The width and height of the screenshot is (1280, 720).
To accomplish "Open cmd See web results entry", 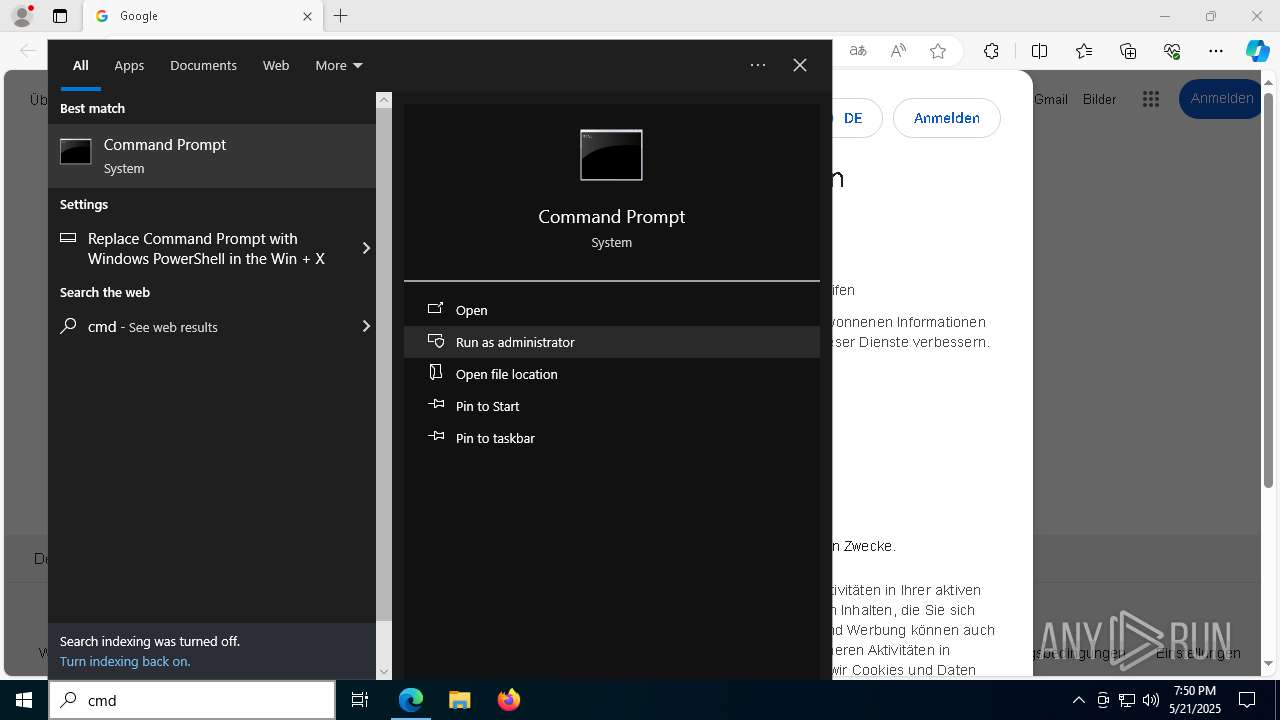I will [204, 326].
